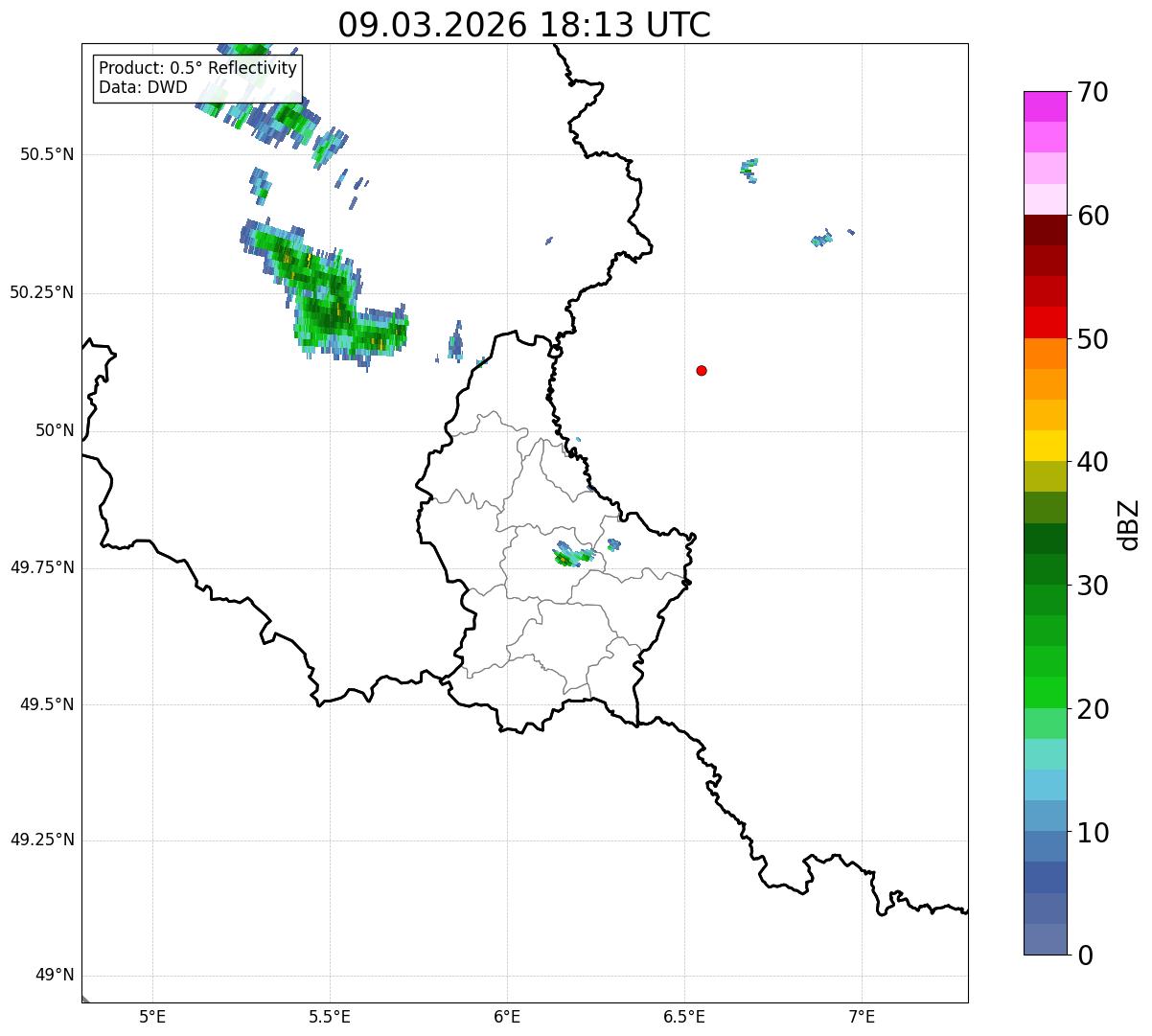Click the small echo near 6.7°E 50.5°N

(x=749, y=171)
